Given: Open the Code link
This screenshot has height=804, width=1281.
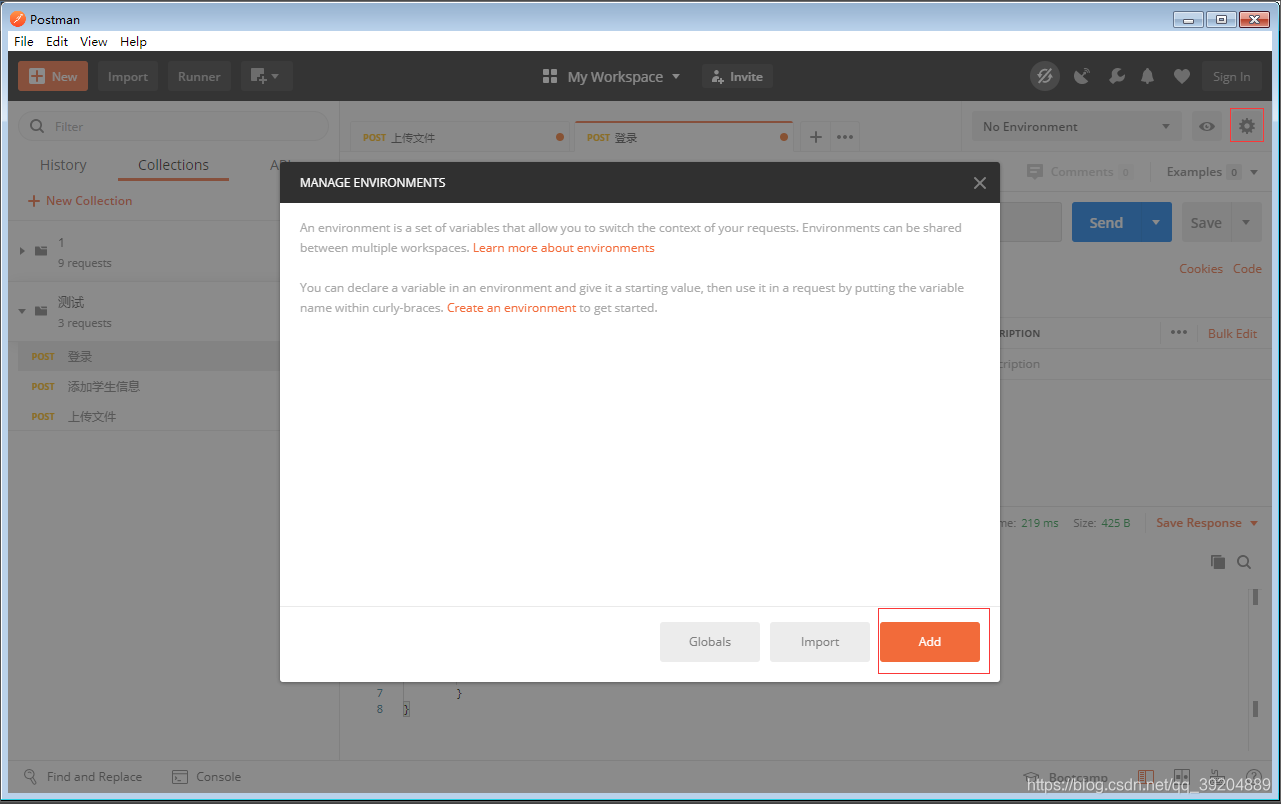Looking at the screenshot, I should tap(1247, 269).
